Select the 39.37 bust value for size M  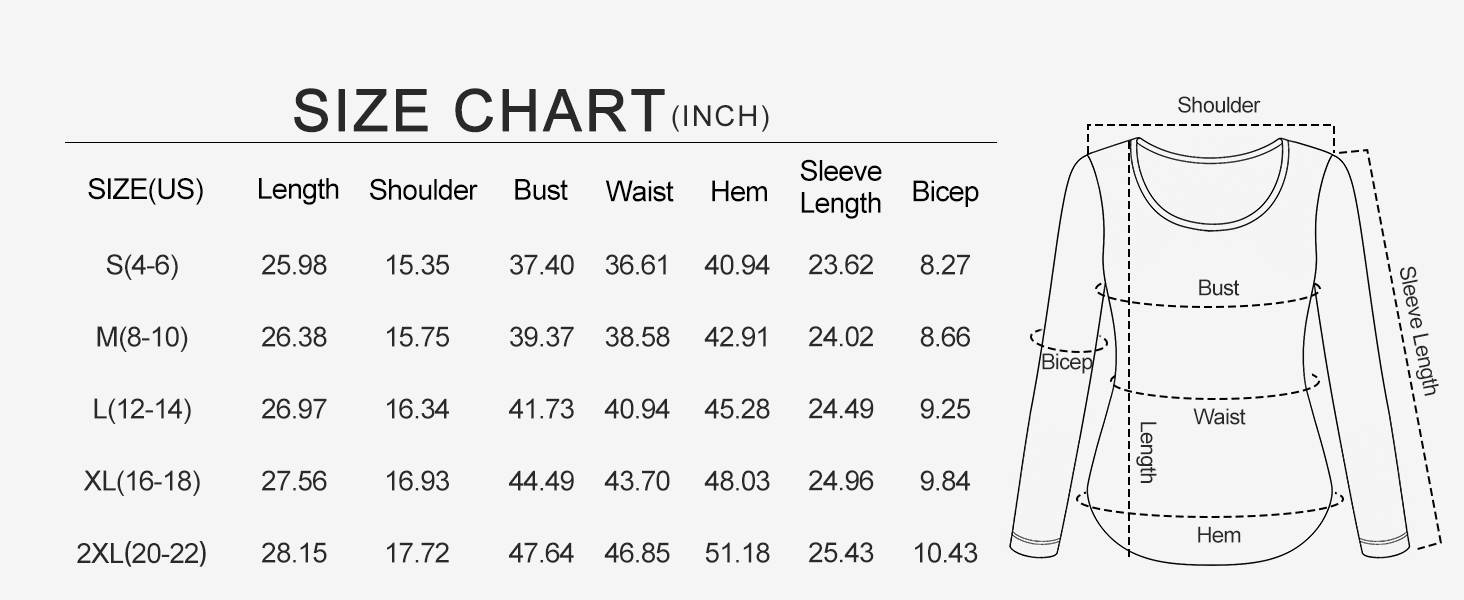pyautogui.click(x=541, y=337)
